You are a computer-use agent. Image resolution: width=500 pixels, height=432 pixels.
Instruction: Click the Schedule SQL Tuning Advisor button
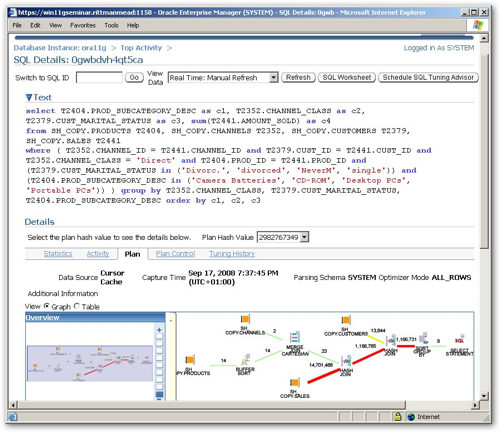pyautogui.click(x=428, y=77)
